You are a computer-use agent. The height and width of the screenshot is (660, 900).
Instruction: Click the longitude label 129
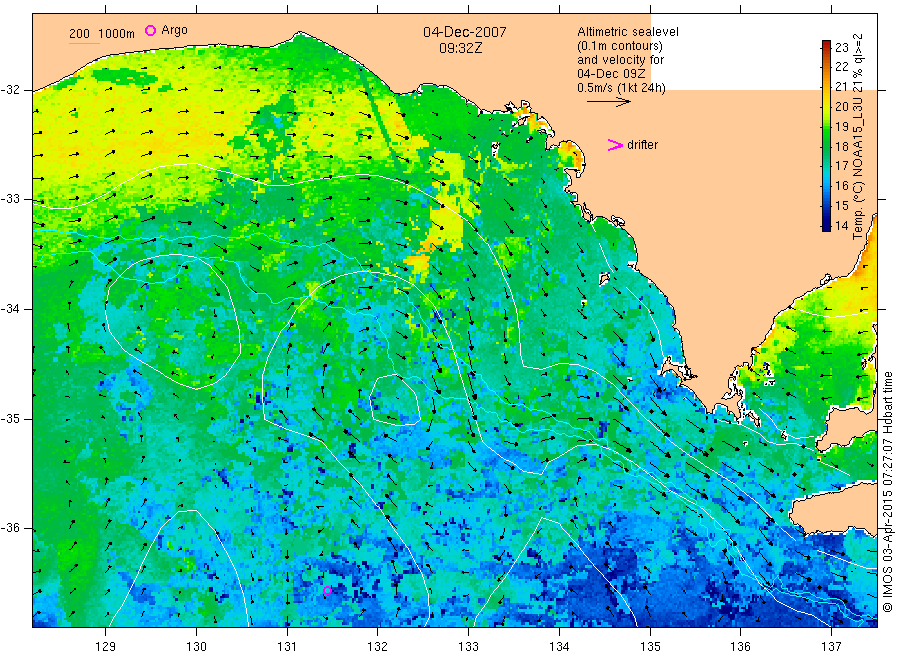106,647
